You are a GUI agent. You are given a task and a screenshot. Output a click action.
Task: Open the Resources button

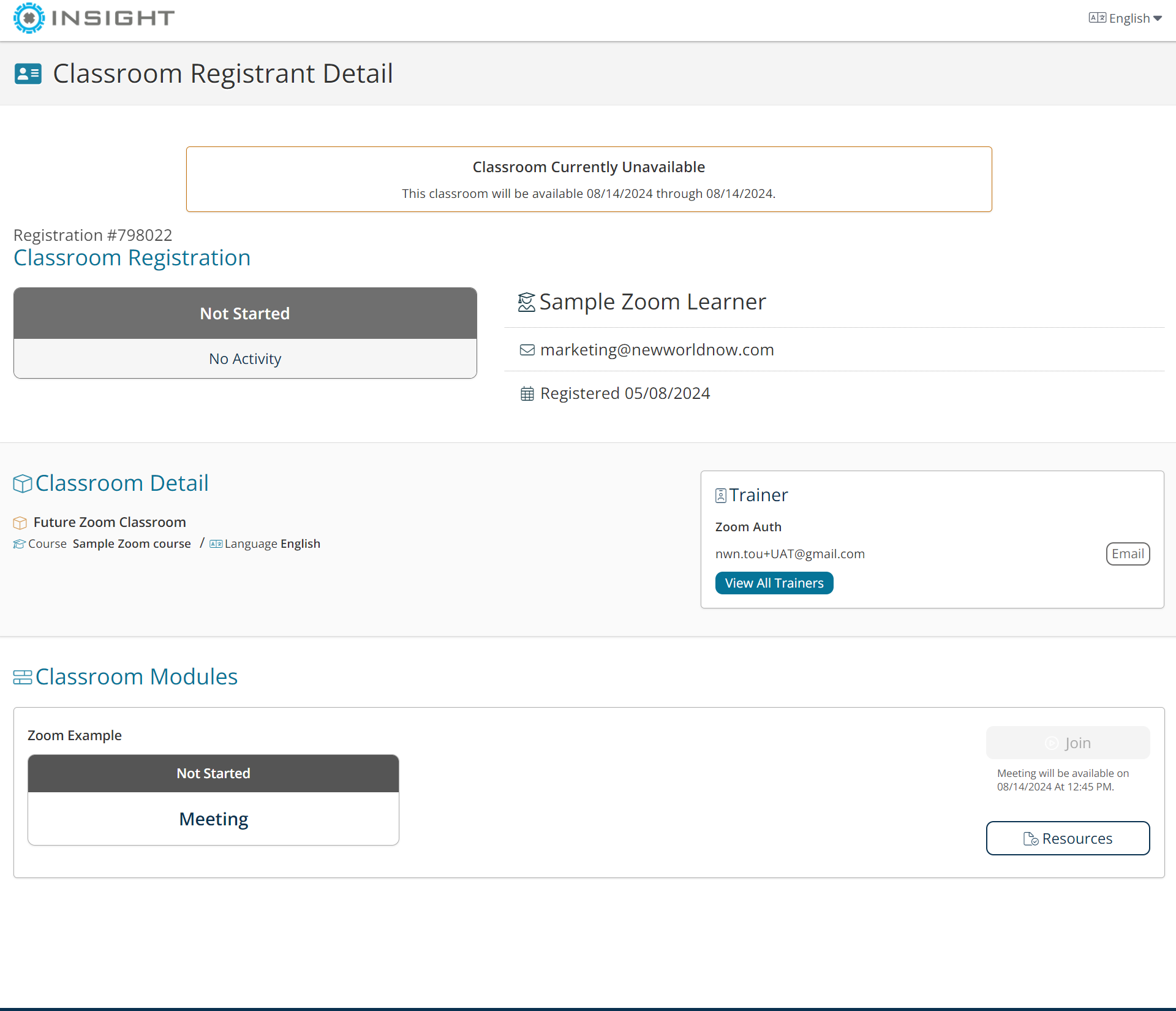(x=1067, y=838)
